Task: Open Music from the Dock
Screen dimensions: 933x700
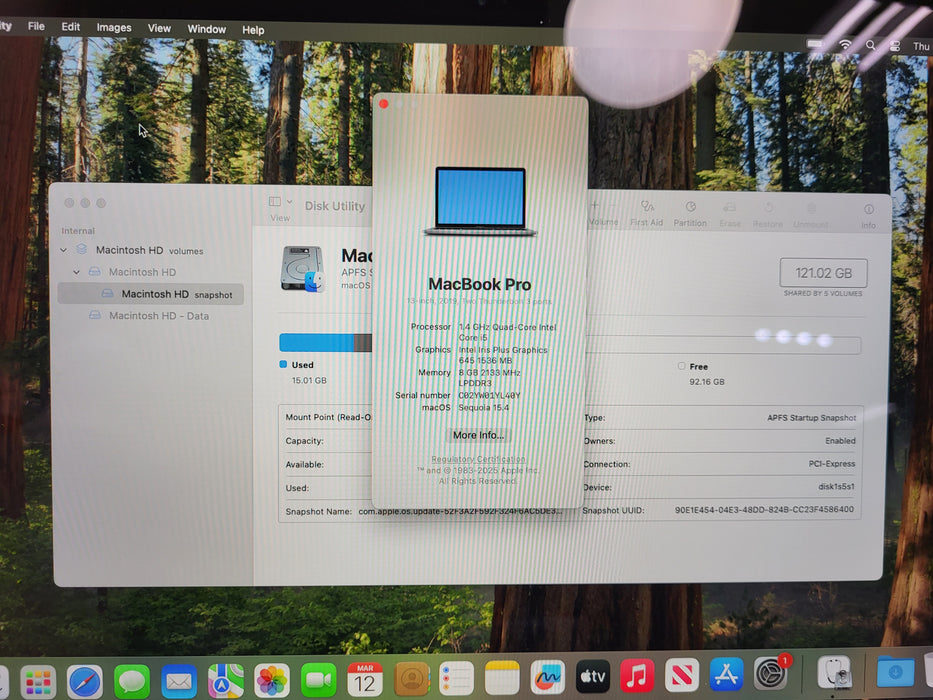Action: [x=637, y=676]
